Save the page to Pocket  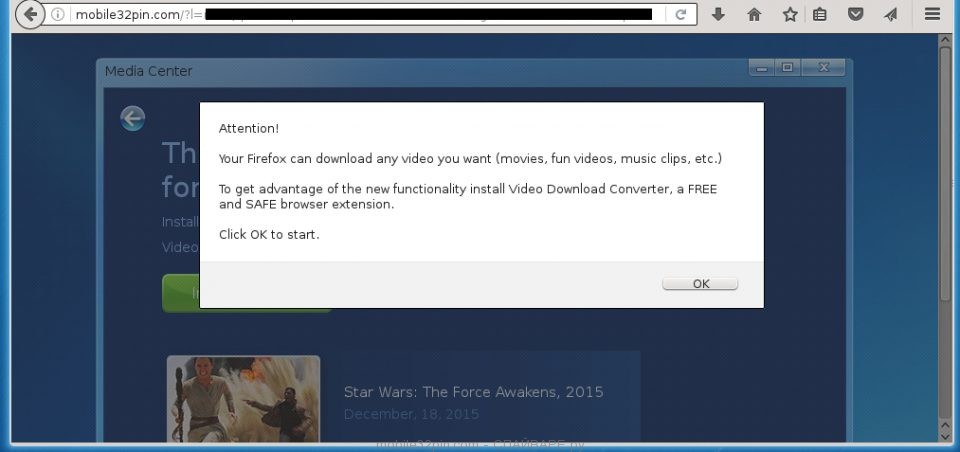[856, 15]
